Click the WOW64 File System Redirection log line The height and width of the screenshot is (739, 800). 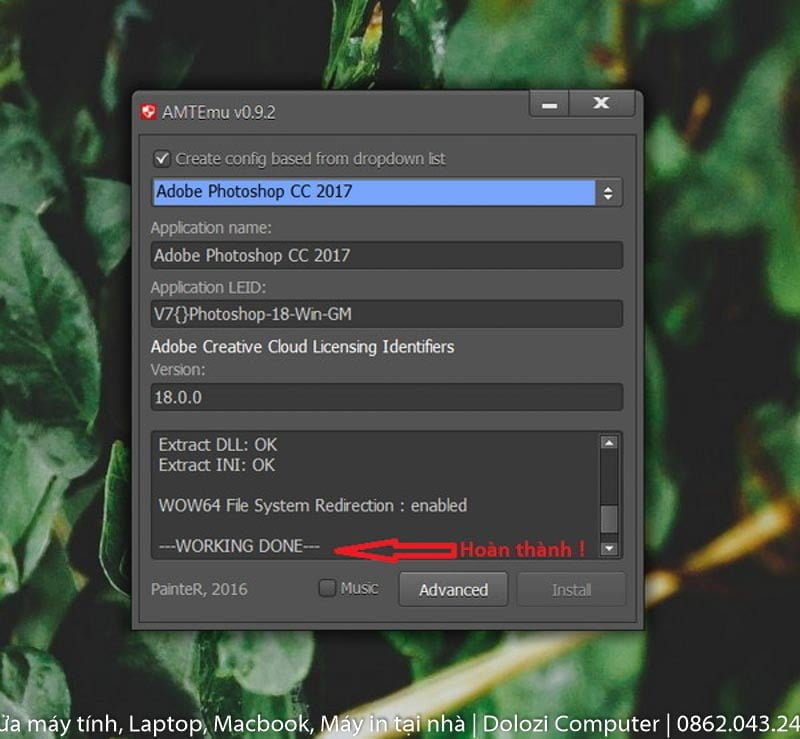click(313, 506)
